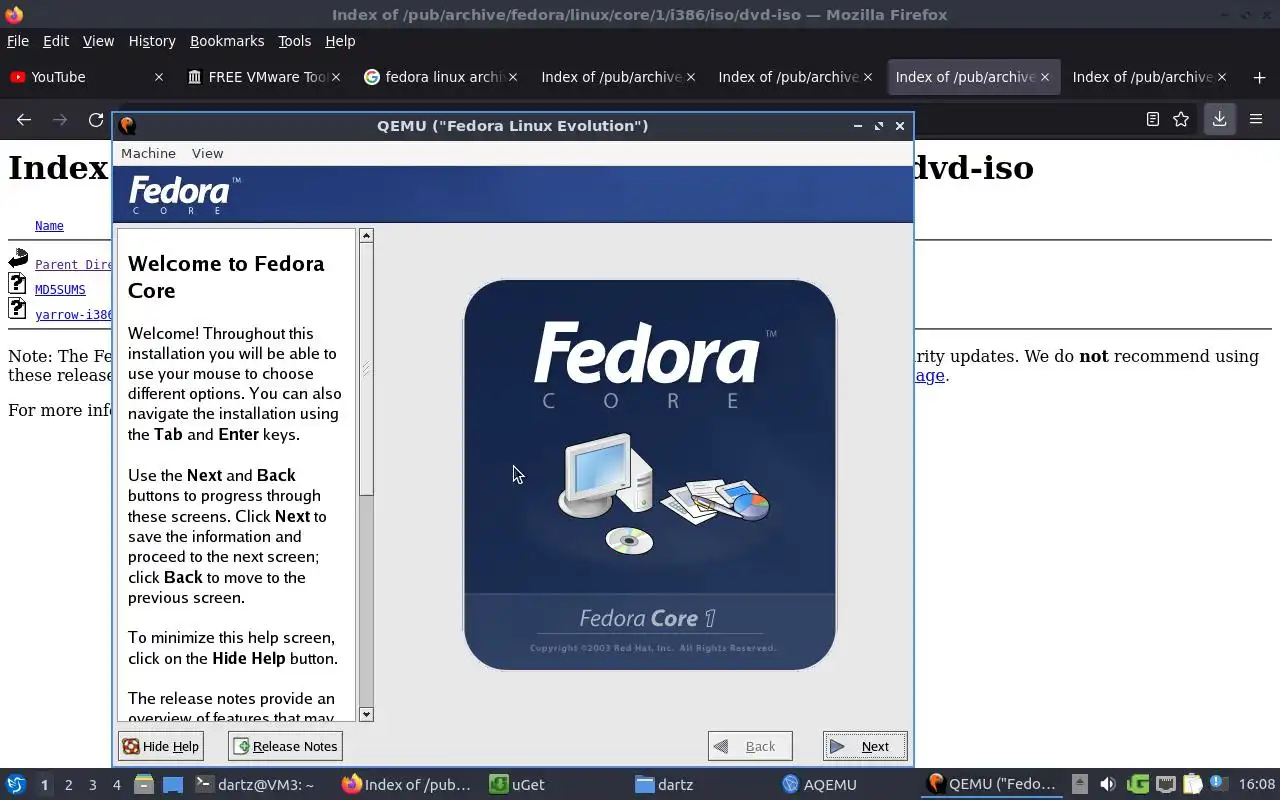Click the update notifier tray icon
Screen dimensions: 1280x800
1218,785
